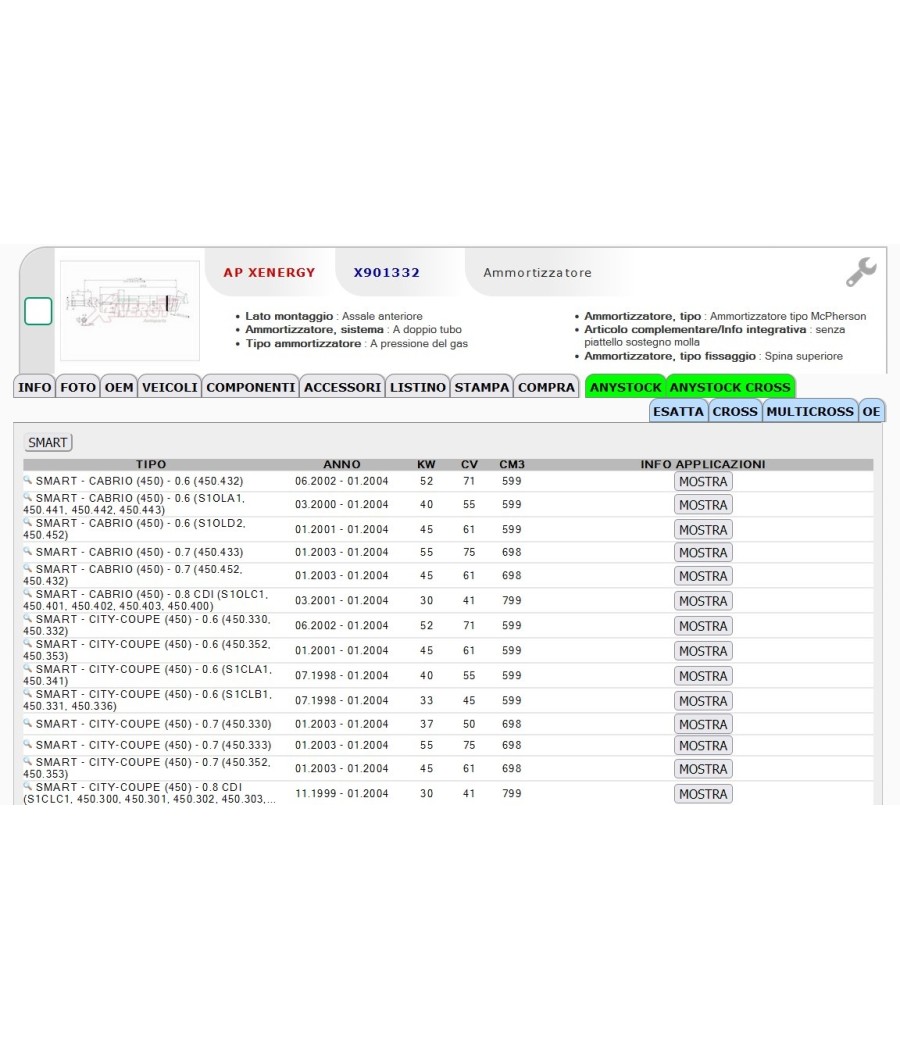
Task: Click magnifier icon for Cabrio 0.8 CDI
Action: pos(27,593)
